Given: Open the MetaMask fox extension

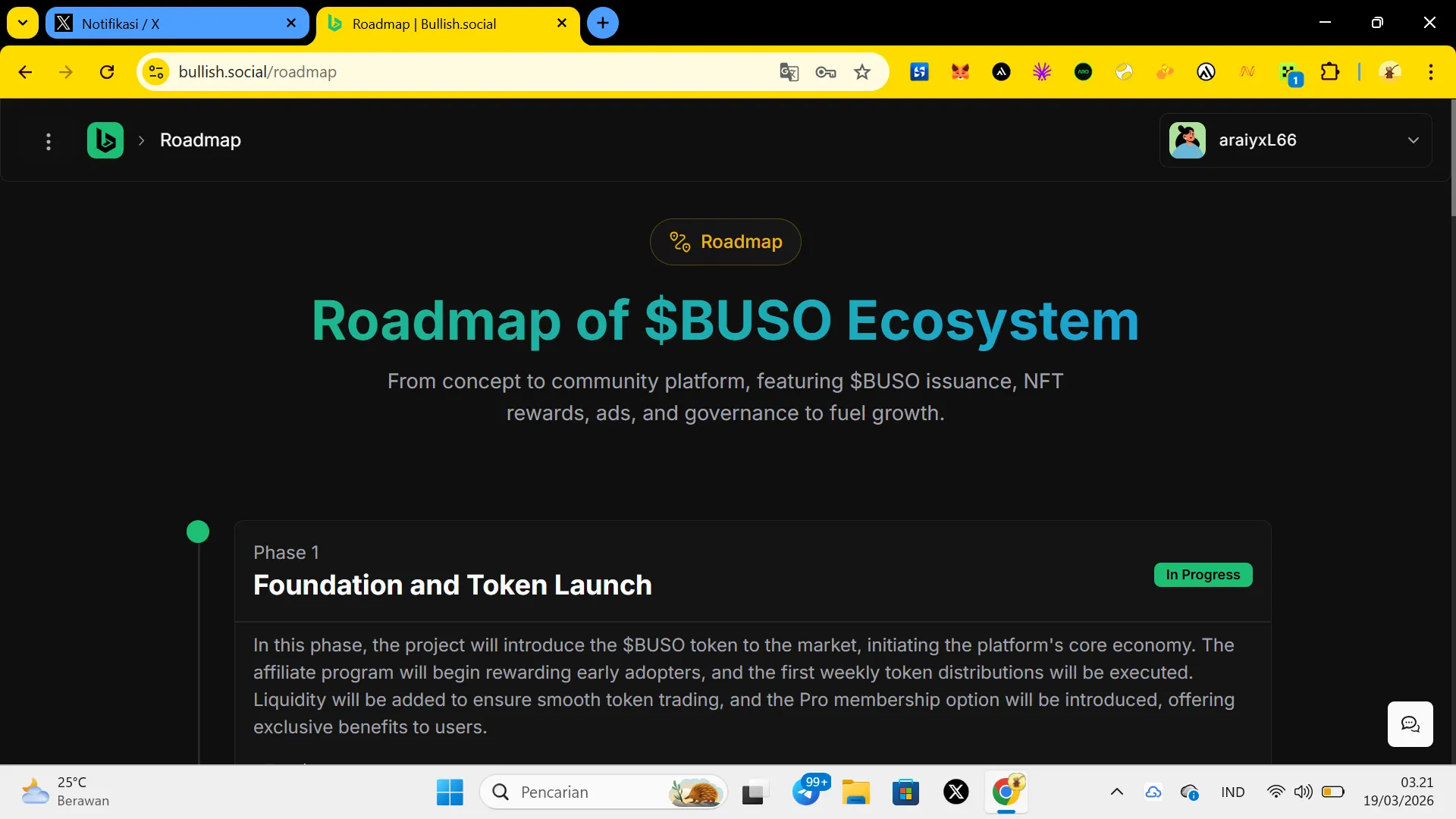Looking at the screenshot, I should point(960,72).
